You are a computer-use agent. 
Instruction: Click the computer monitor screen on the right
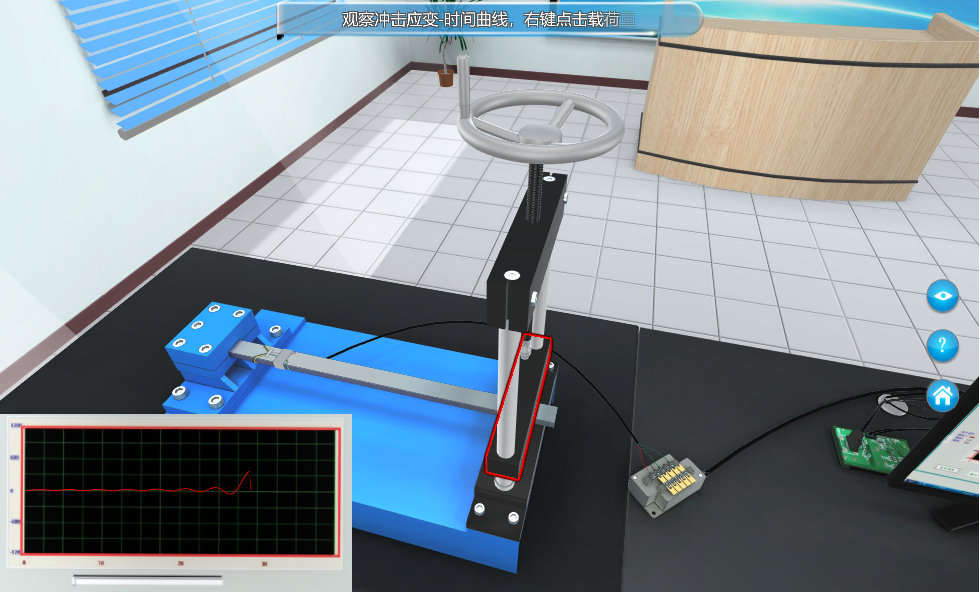click(x=955, y=450)
